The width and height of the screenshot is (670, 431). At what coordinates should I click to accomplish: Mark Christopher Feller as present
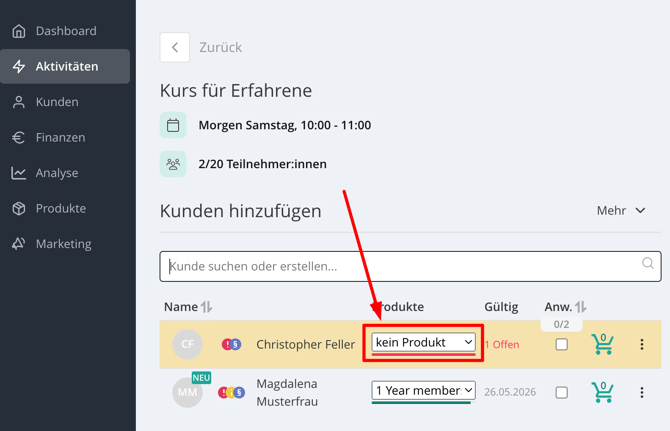[561, 344]
